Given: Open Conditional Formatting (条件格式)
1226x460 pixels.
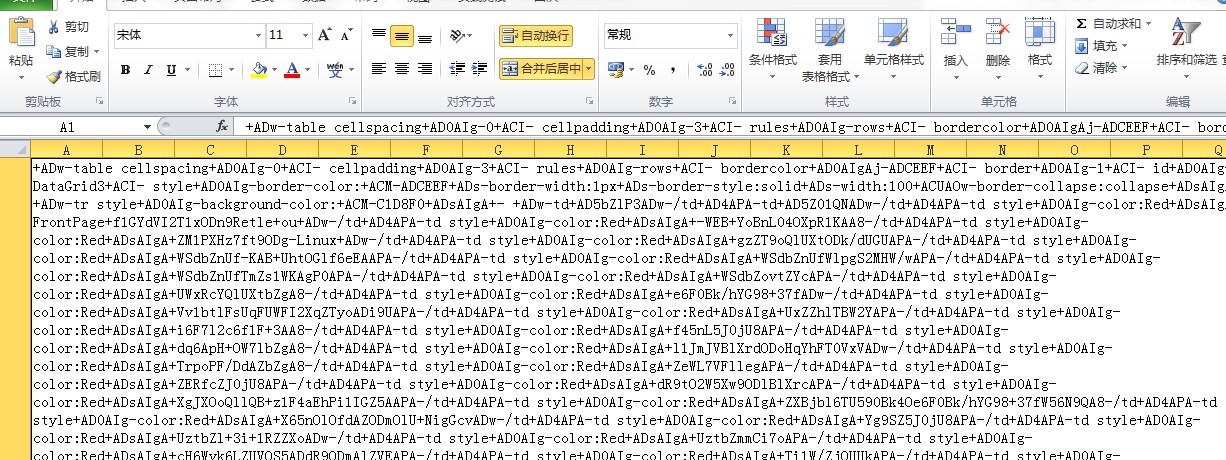Looking at the screenshot, I should click(x=772, y=50).
